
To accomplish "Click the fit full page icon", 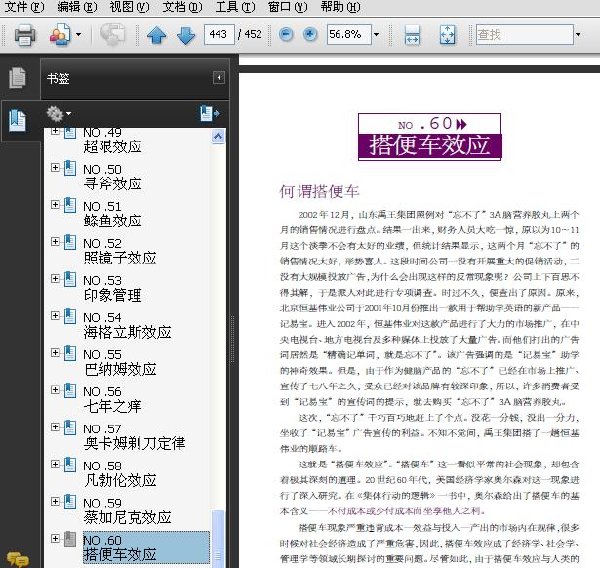I will [x=448, y=35].
